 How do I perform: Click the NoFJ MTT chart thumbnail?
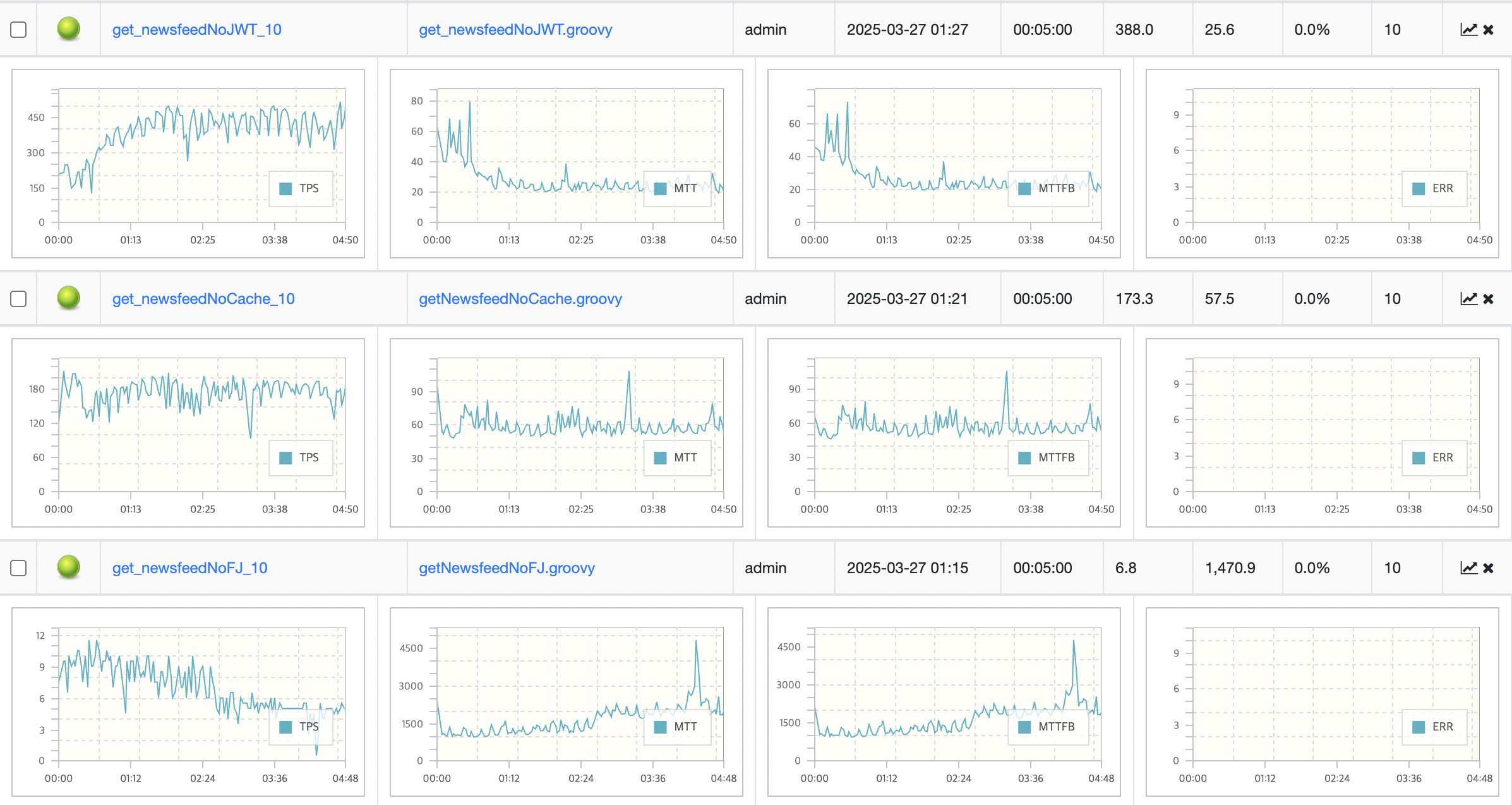click(566, 701)
